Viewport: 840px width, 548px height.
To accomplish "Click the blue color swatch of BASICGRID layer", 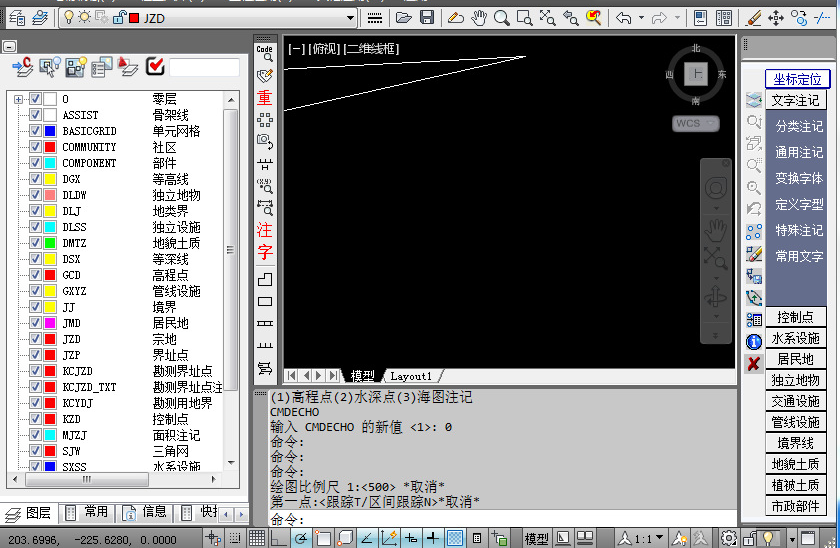I will (50, 131).
